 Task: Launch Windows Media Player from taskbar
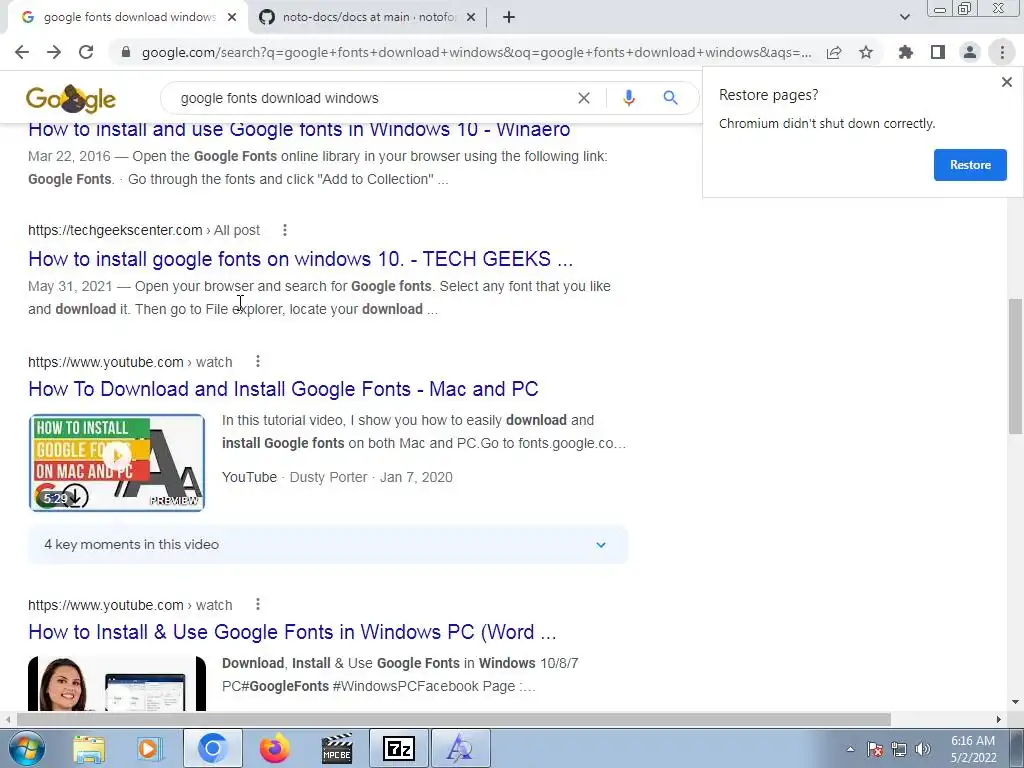click(x=149, y=748)
